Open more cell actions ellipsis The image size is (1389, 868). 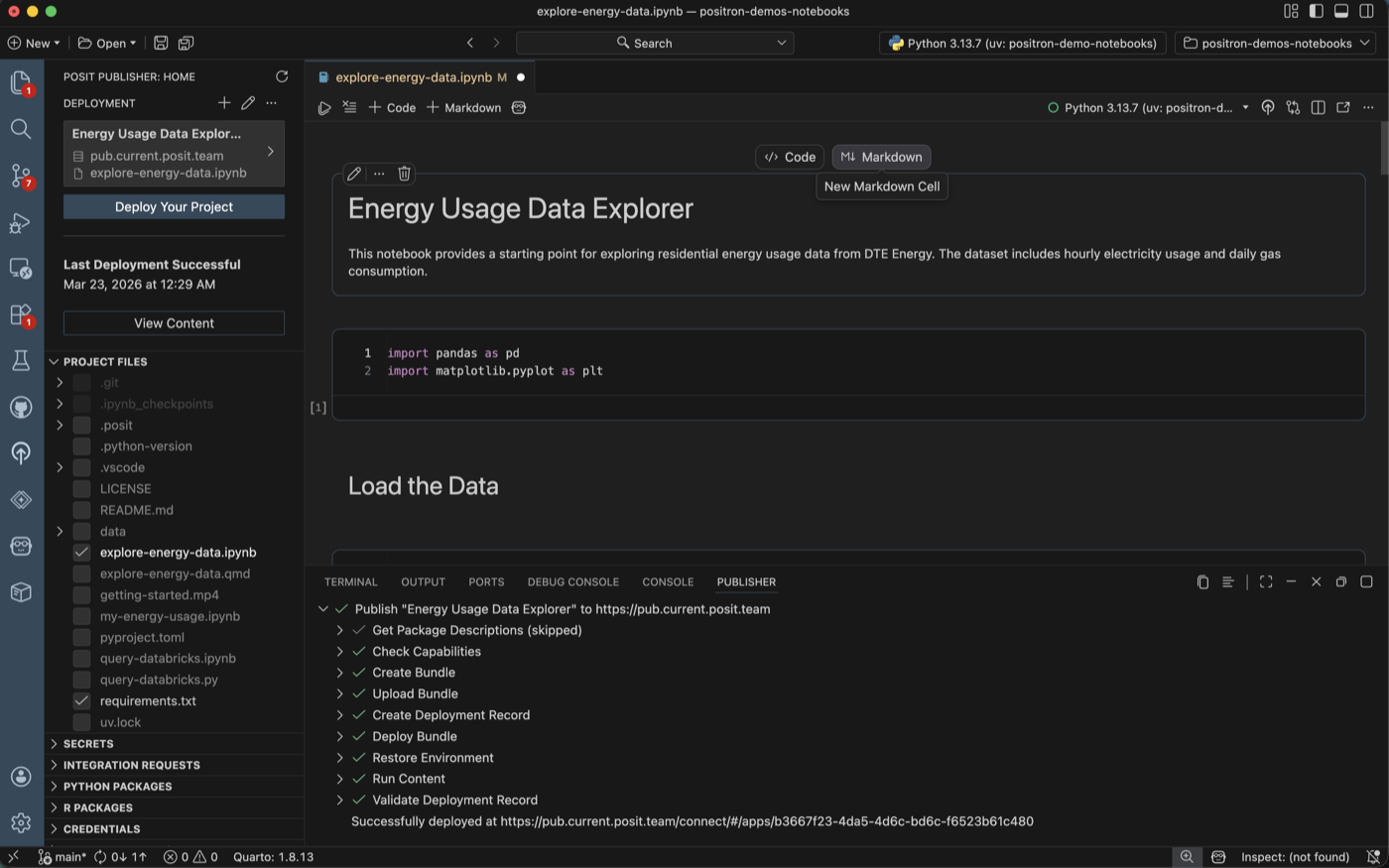tap(379, 174)
